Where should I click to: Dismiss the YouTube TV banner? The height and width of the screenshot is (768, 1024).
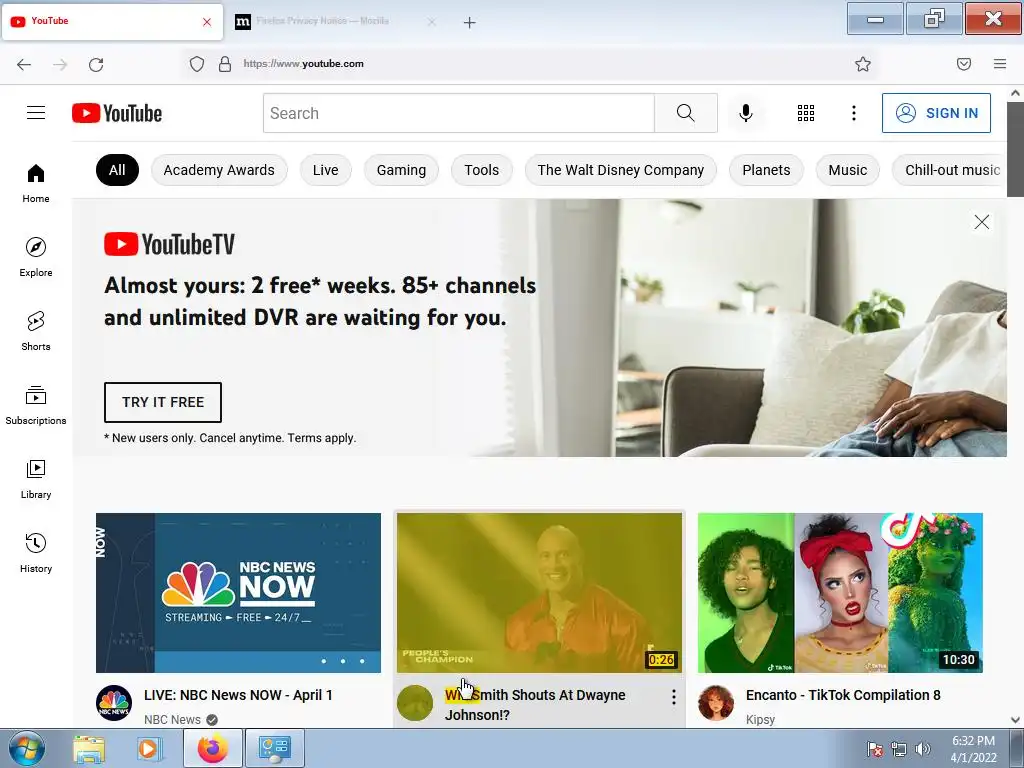[982, 222]
